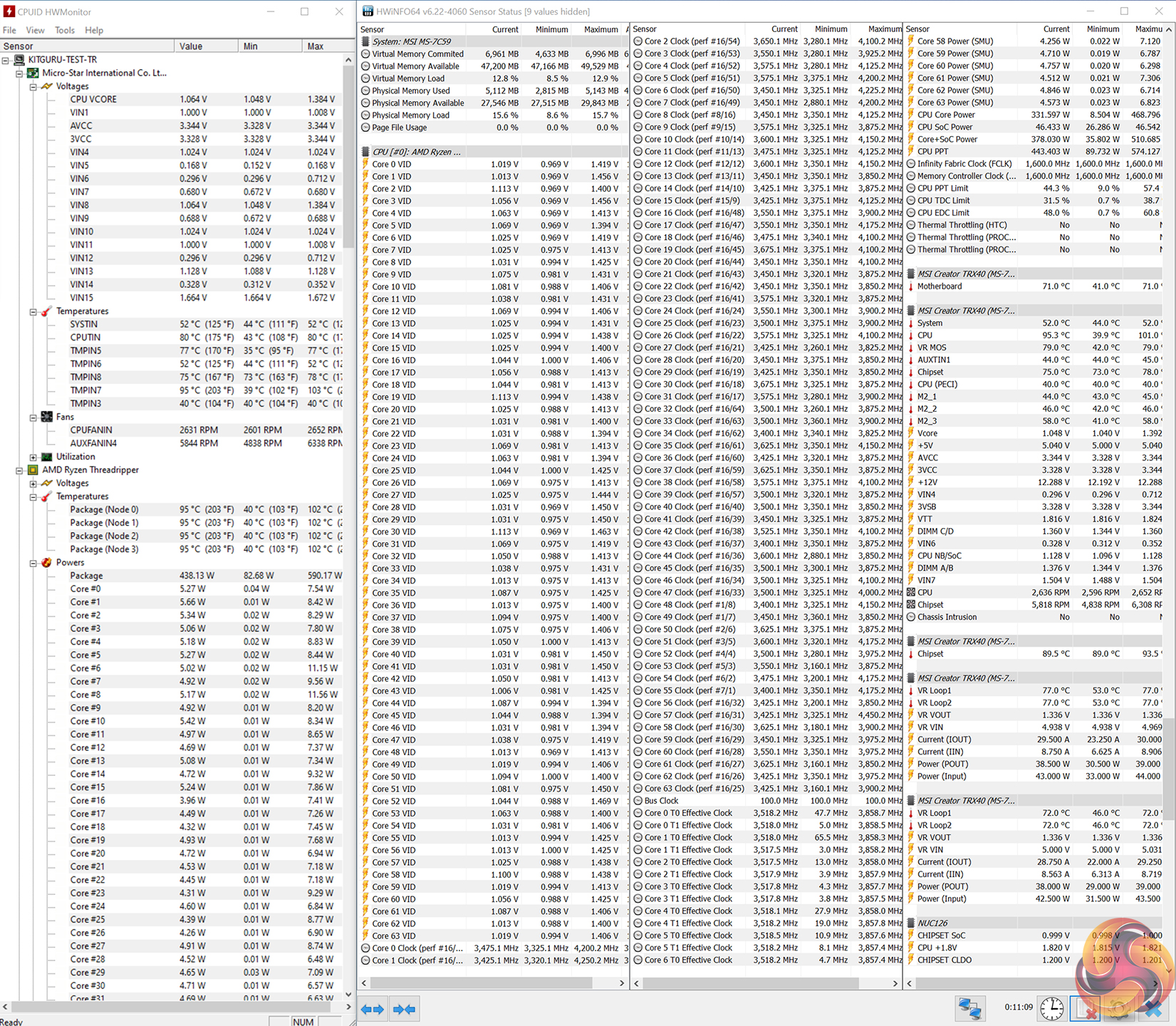
Task: Click the CPU chip icon beside AMD Ryzen Threadripper
Action: point(33,470)
